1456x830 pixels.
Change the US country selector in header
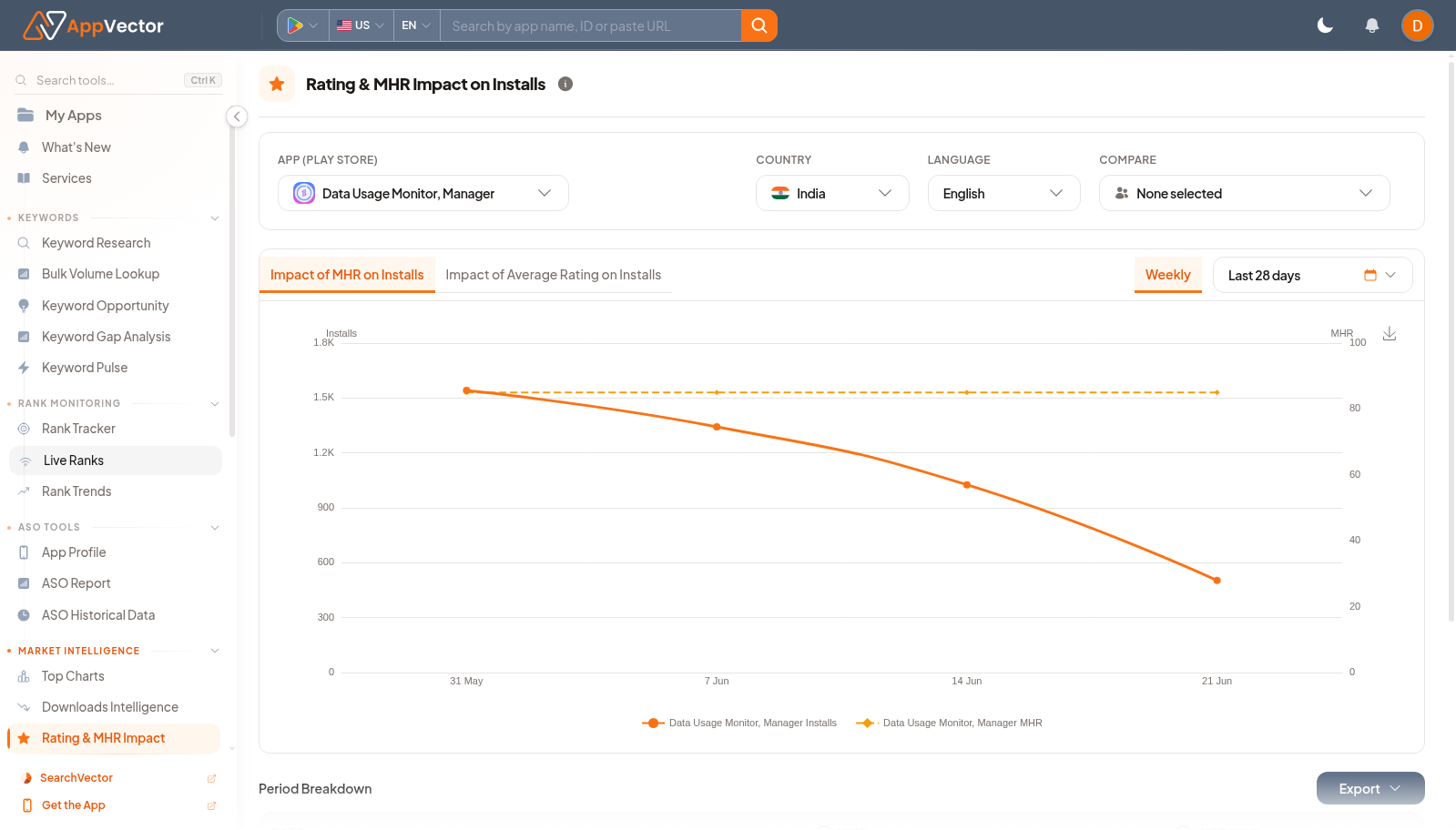pos(361,25)
